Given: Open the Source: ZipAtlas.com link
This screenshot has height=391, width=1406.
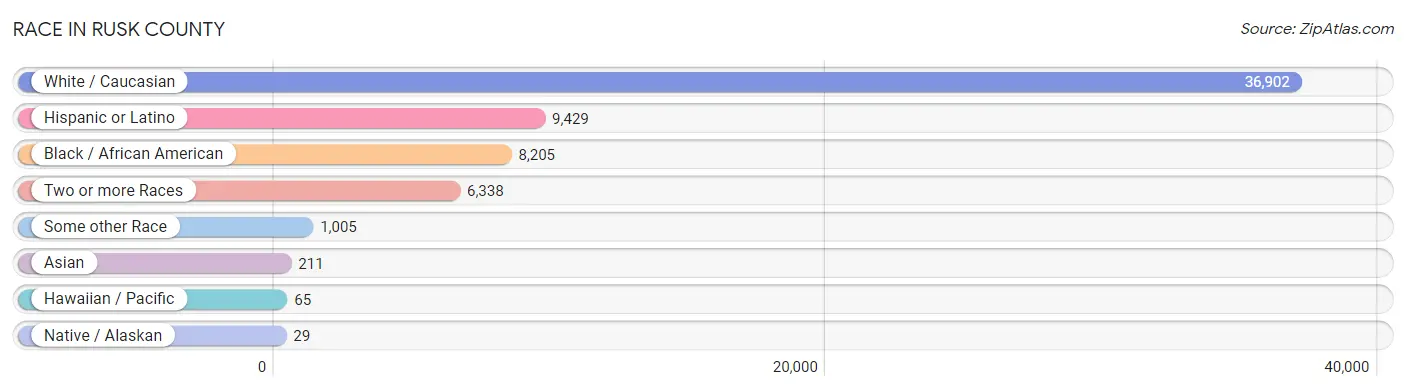Looking at the screenshot, I should click(1317, 29).
